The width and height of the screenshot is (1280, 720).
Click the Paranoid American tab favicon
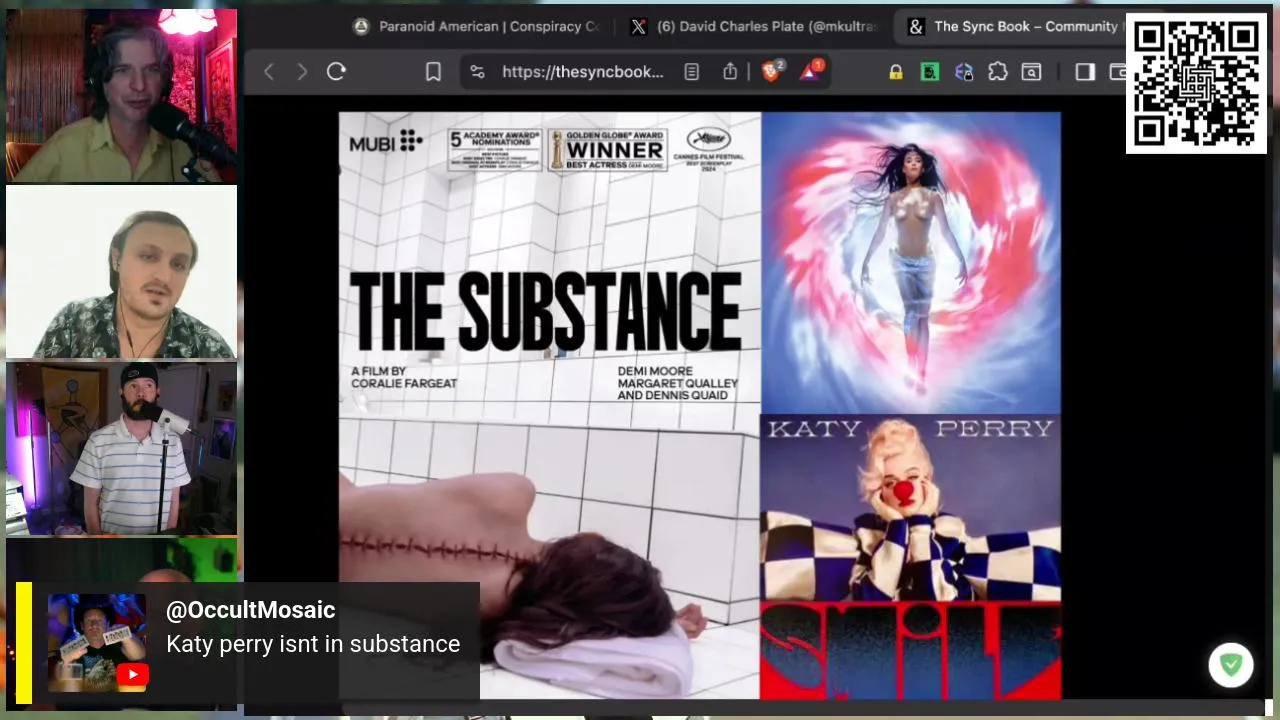click(361, 27)
